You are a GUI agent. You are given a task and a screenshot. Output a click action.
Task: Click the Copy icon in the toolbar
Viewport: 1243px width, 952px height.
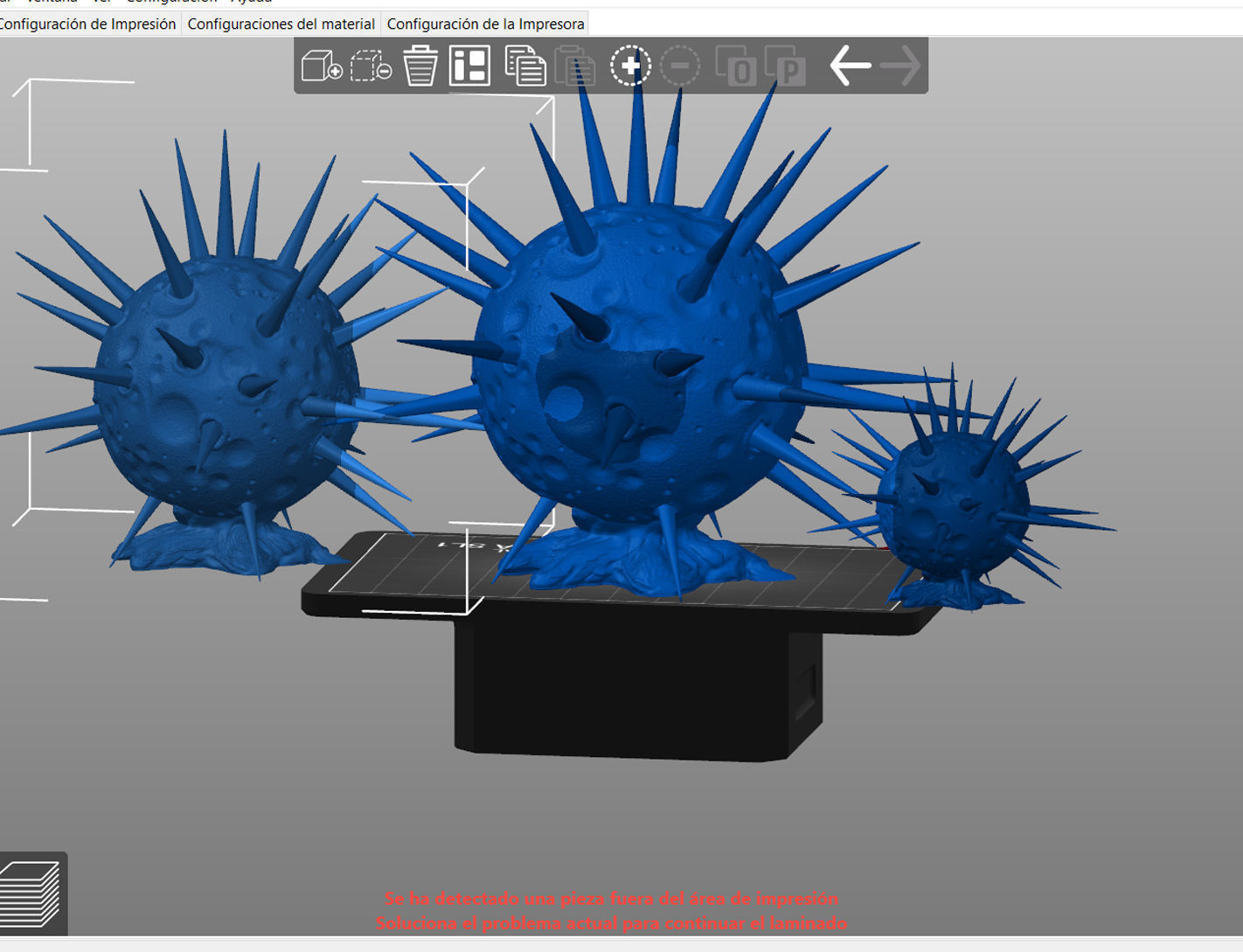pyautogui.click(x=525, y=66)
